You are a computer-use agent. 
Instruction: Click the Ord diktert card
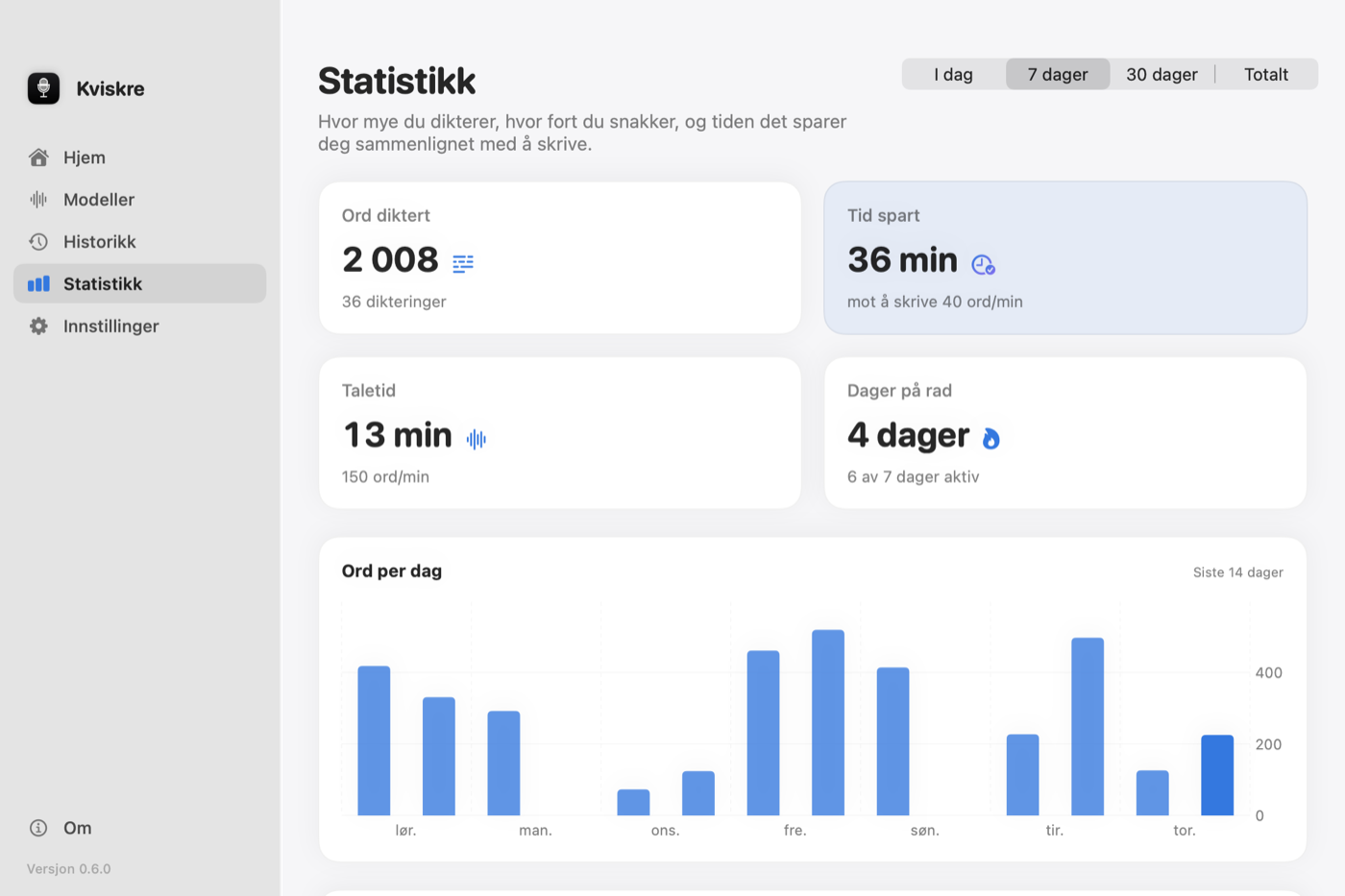(x=560, y=258)
